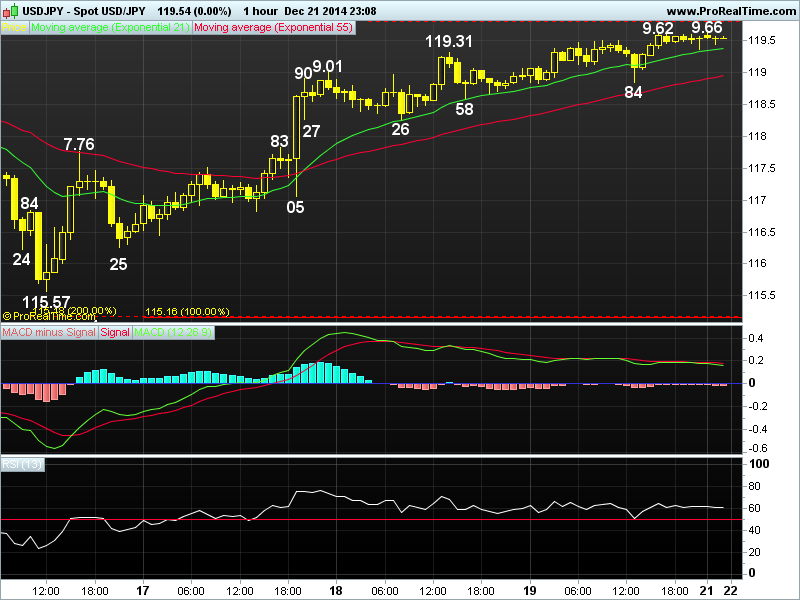Select the yellow Price legend label
This screenshot has width=800, height=600.
point(14,28)
